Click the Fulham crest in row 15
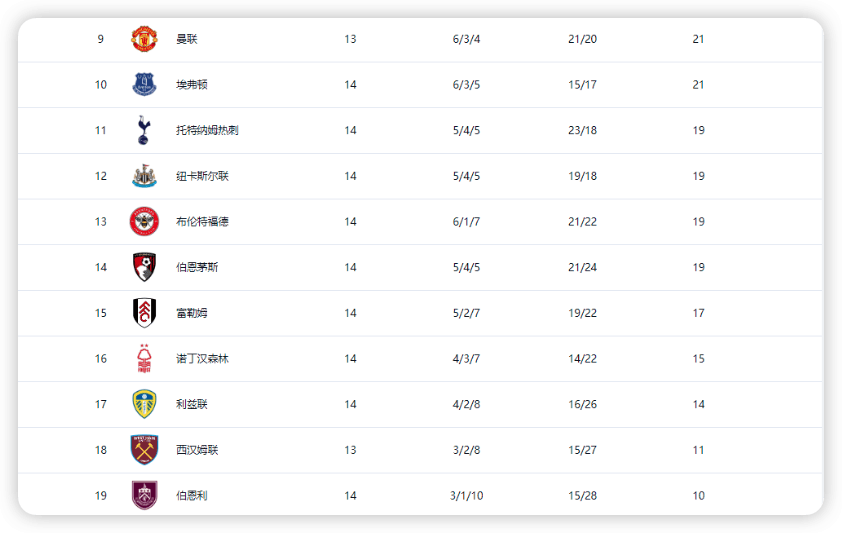This screenshot has height=533, width=842. (x=144, y=312)
